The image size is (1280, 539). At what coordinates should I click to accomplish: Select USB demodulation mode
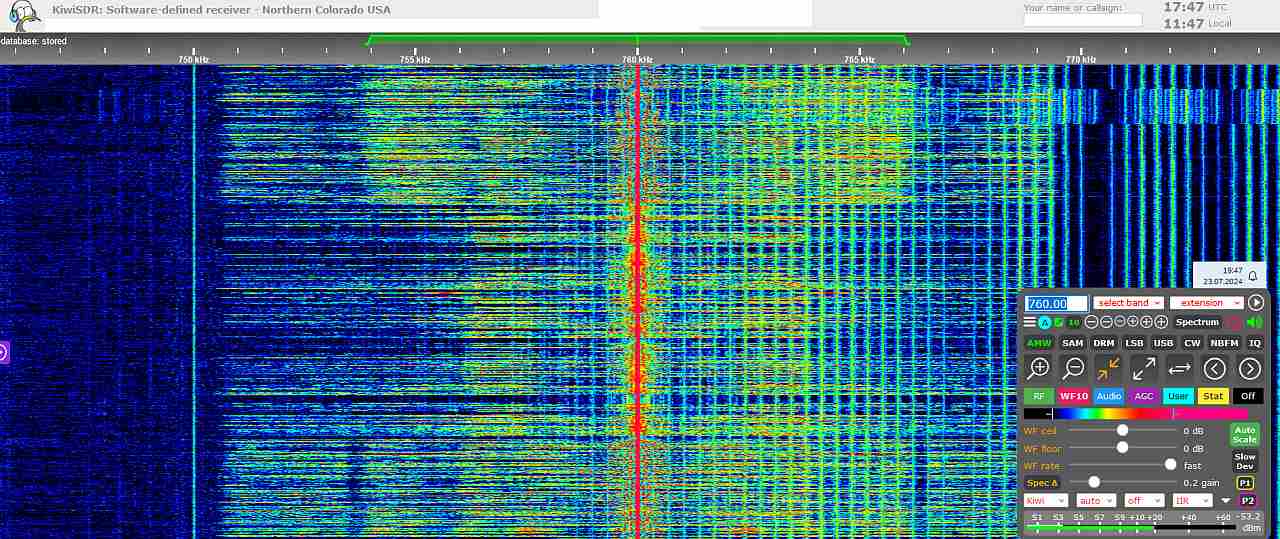point(1163,343)
